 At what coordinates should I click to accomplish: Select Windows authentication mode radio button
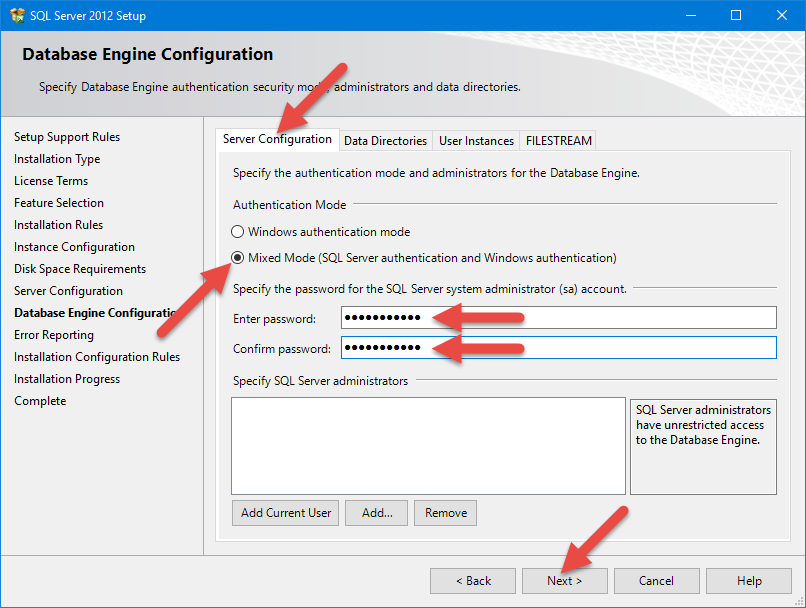[x=238, y=232]
